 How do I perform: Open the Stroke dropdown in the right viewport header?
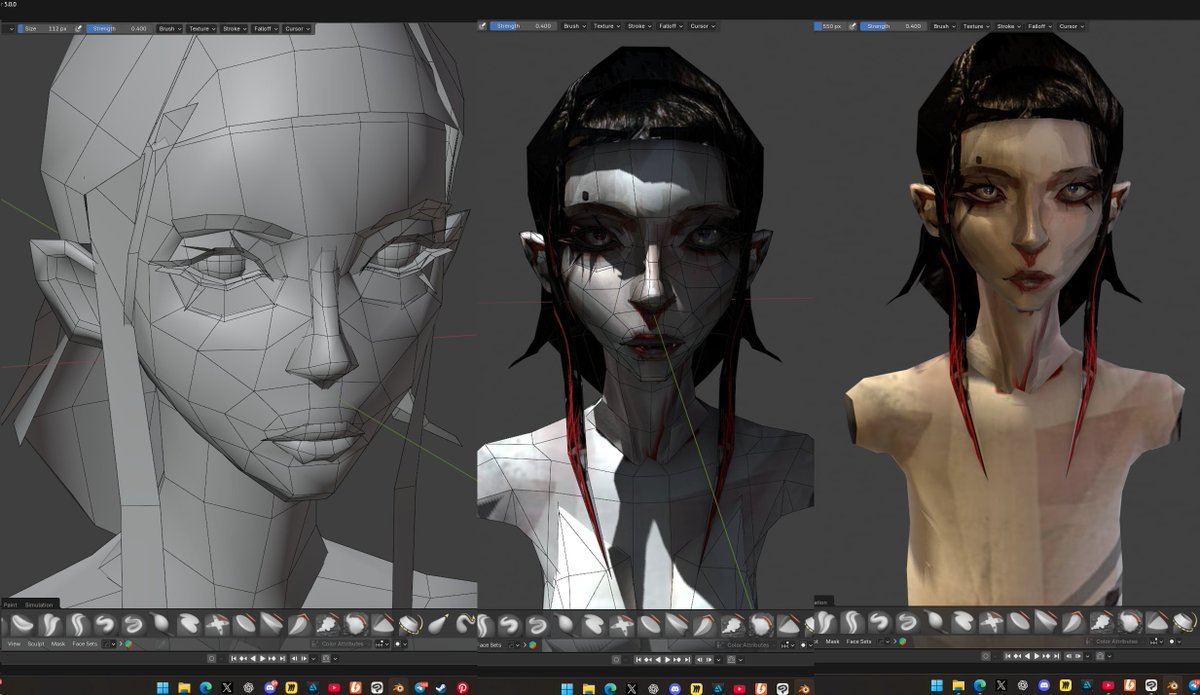pos(1010,27)
